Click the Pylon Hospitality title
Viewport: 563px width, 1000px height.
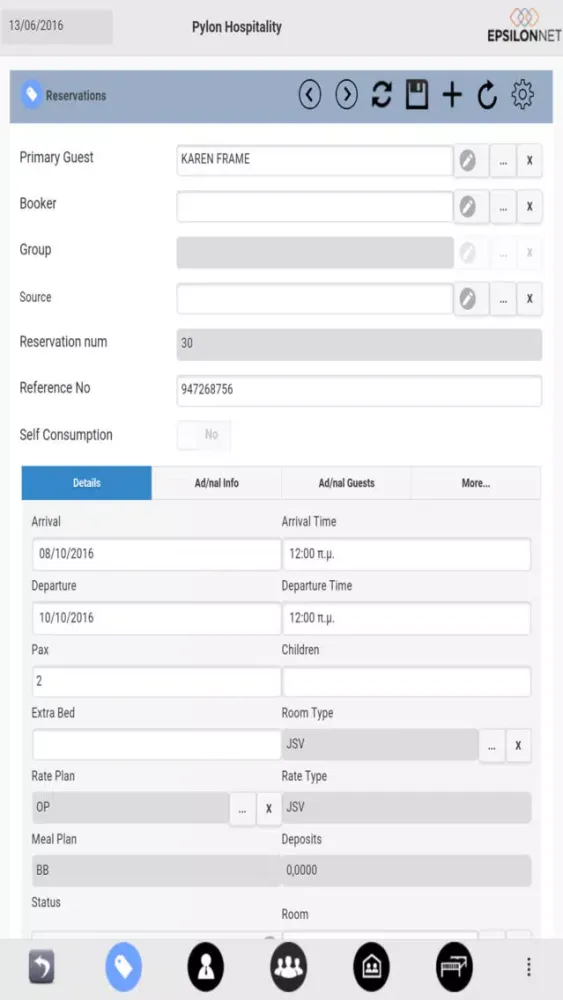(x=237, y=27)
